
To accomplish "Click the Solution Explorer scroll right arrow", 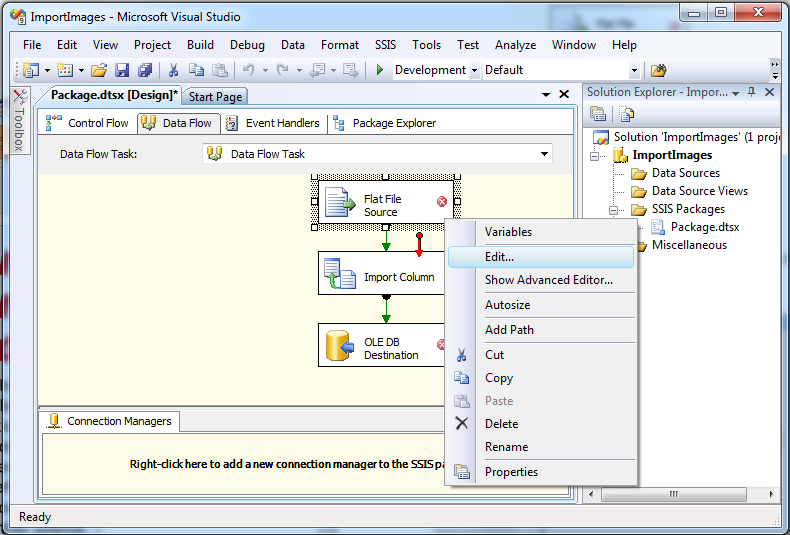I will click(771, 494).
